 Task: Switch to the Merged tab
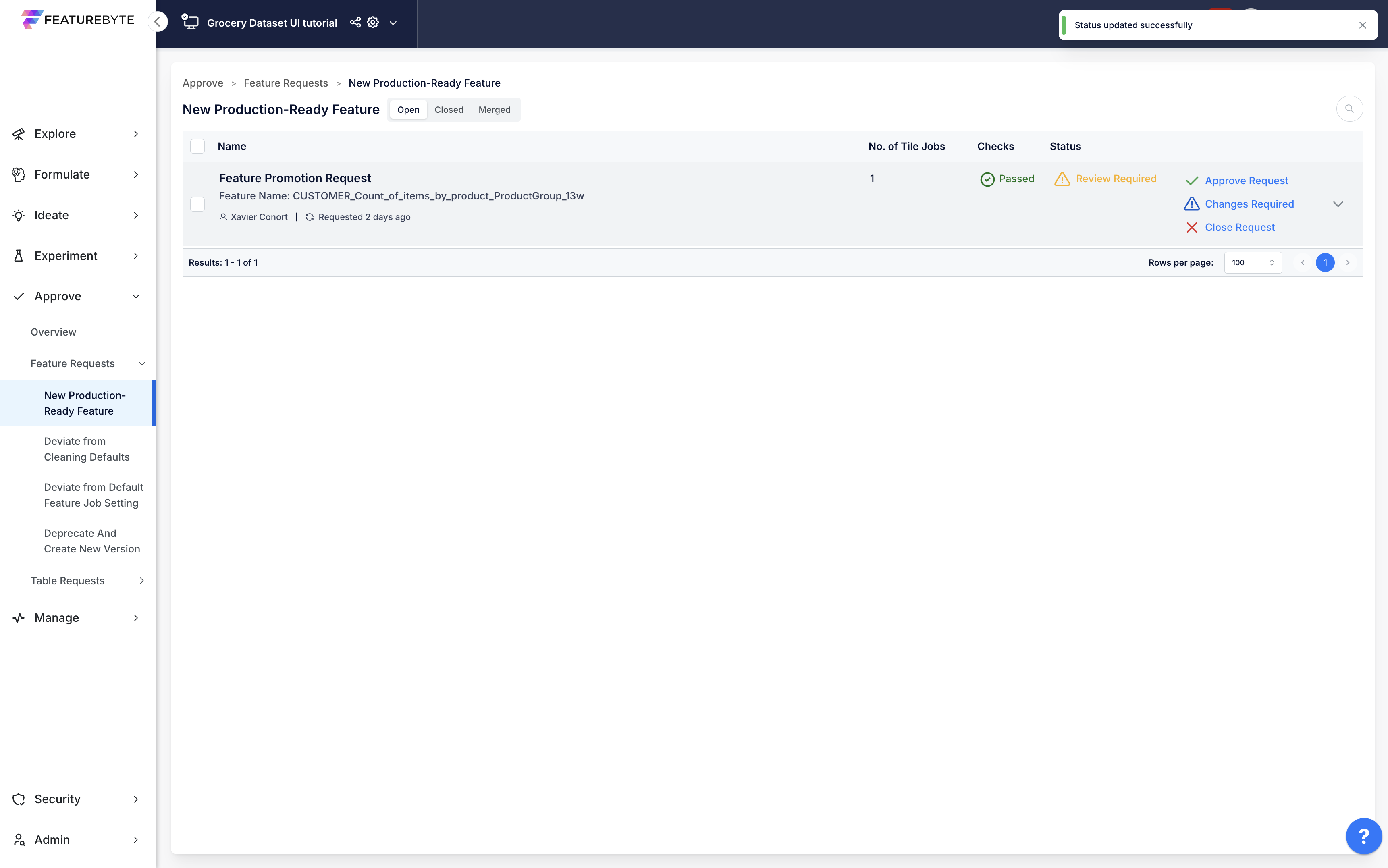click(x=494, y=110)
